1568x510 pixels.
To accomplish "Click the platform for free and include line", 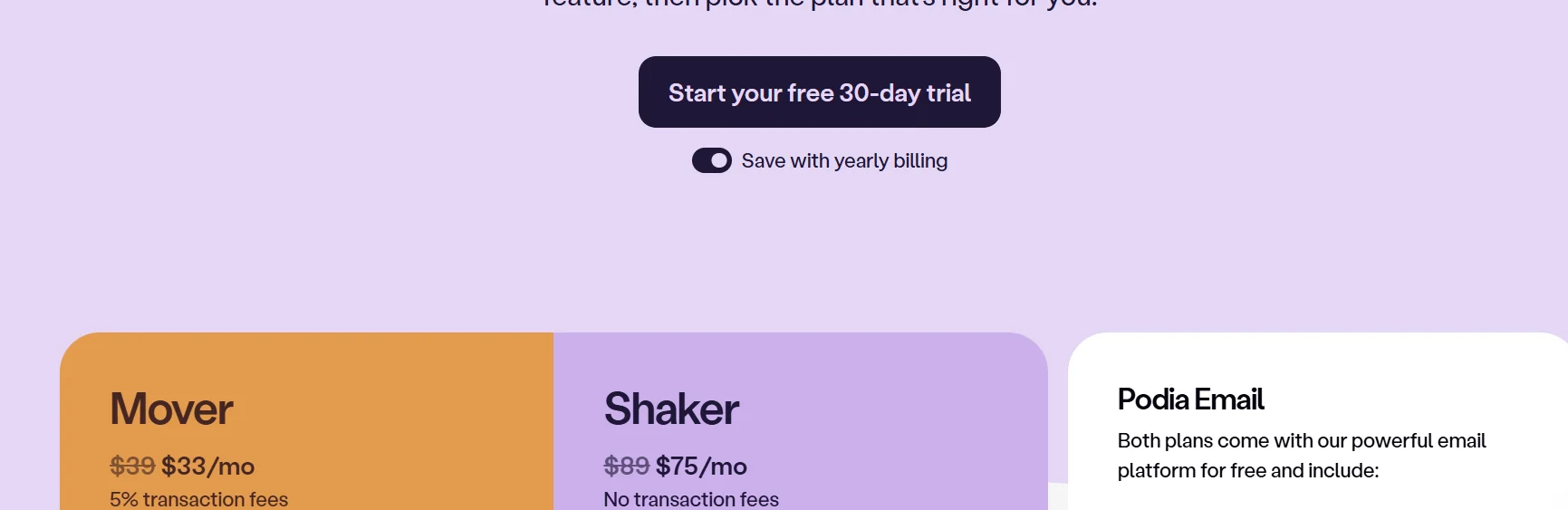I will pyautogui.click(x=1247, y=471).
